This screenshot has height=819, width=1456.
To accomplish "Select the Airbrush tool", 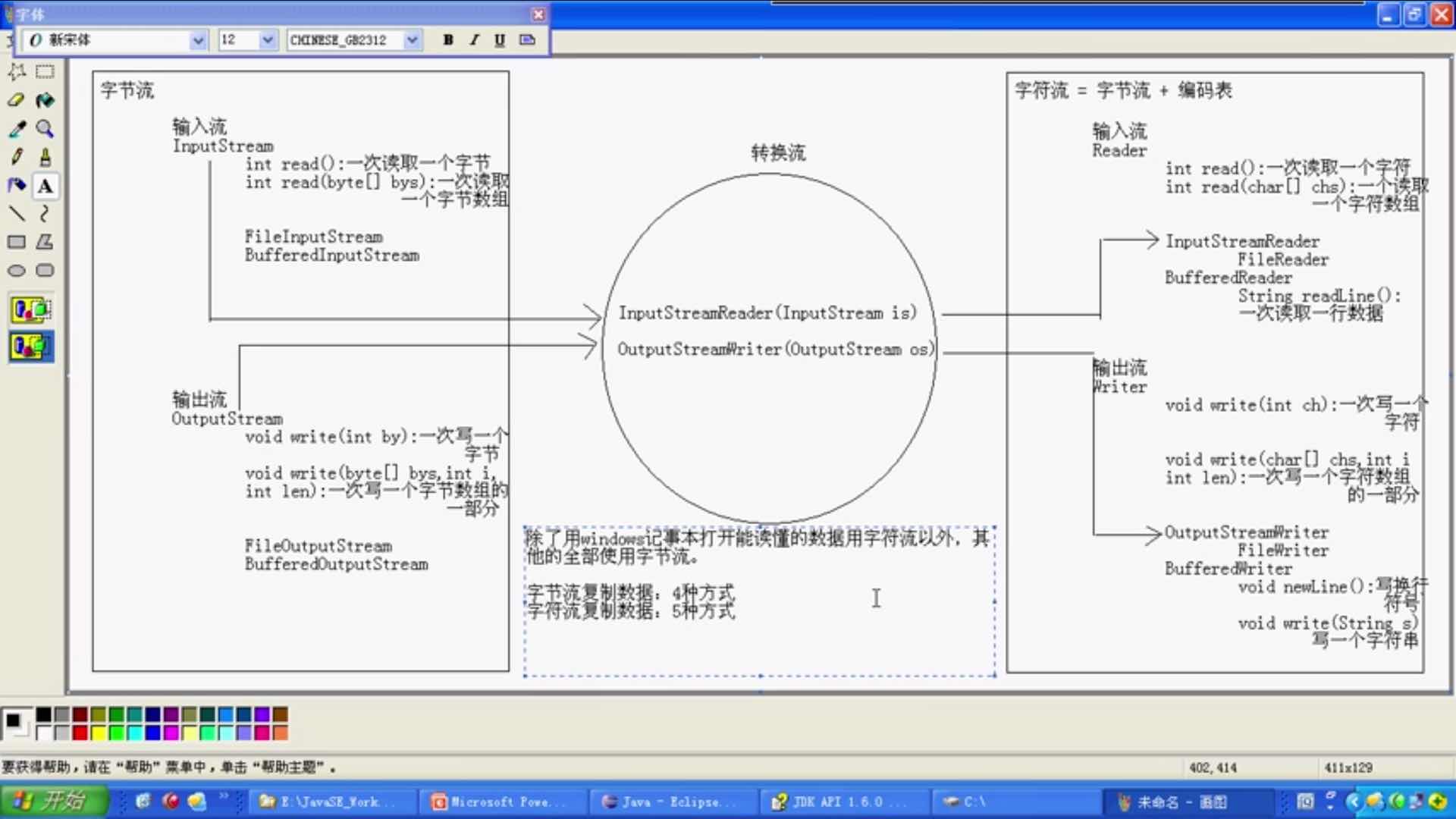I will [x=17, y=186].
